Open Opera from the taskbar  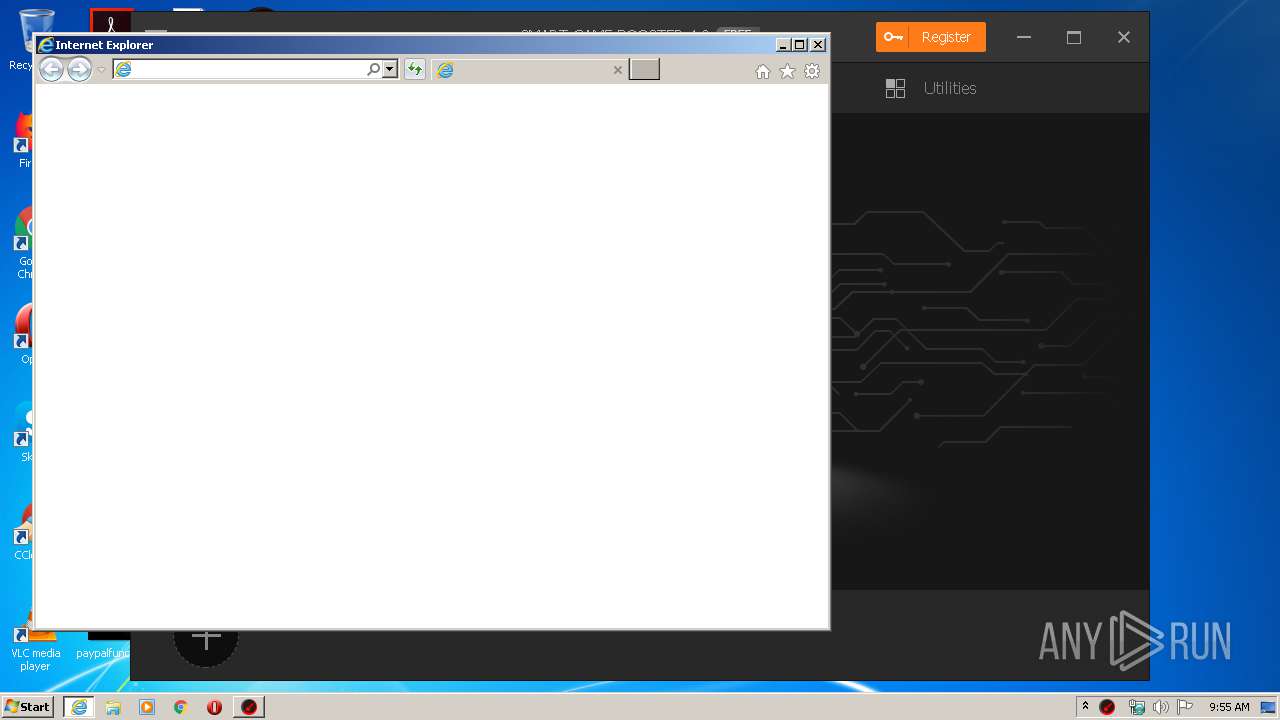[x=214, y=707]
